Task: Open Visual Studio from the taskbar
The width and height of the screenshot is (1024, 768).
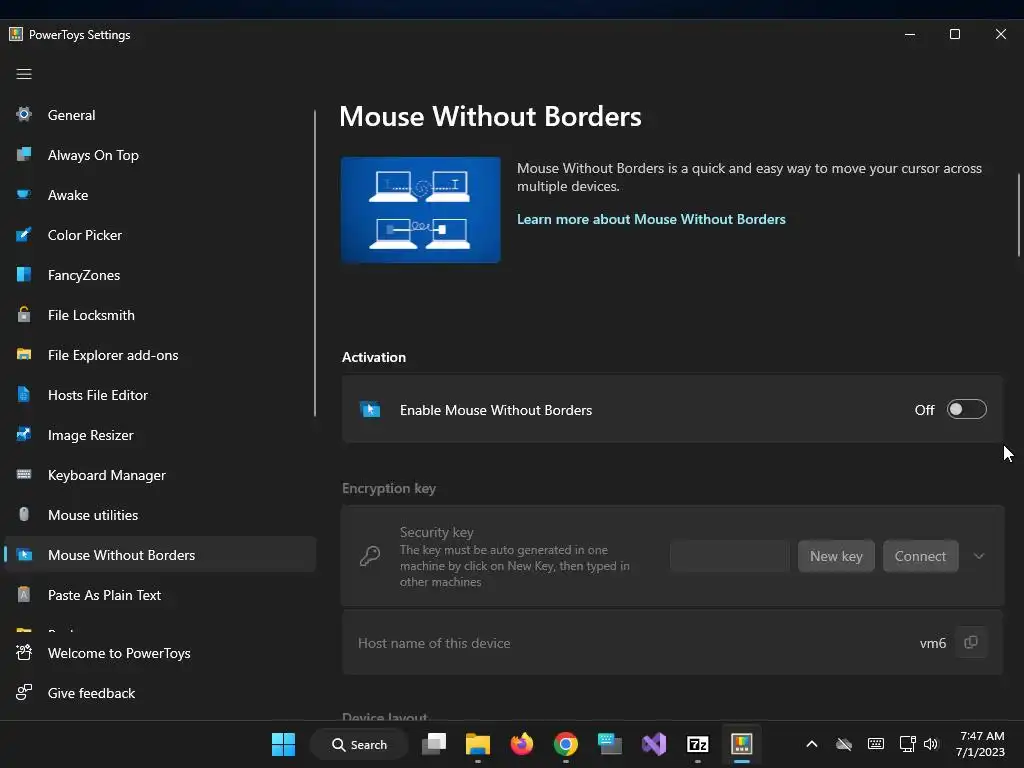Action: coord(654,744)
